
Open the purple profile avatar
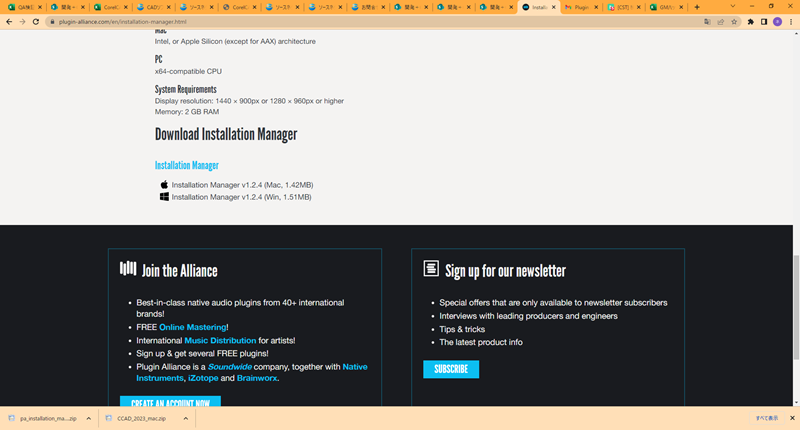777,22
